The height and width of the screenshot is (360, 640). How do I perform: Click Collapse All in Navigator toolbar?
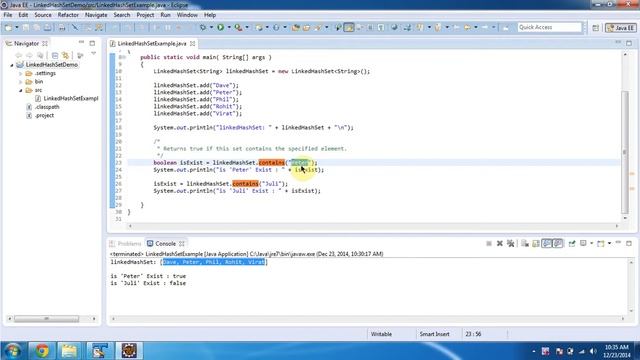point(55,55)
